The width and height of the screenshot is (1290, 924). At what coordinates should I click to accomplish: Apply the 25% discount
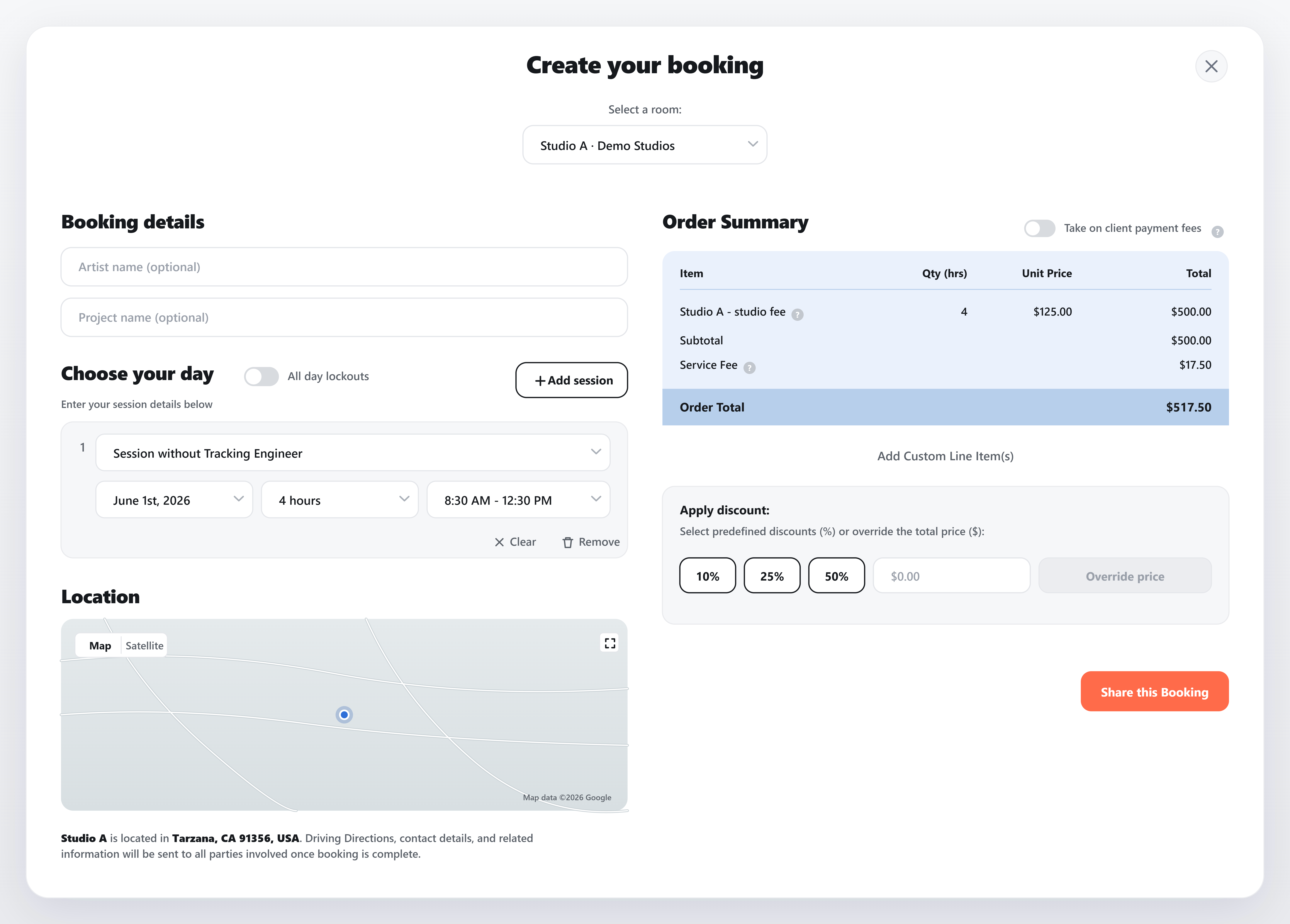click(772, 576)
